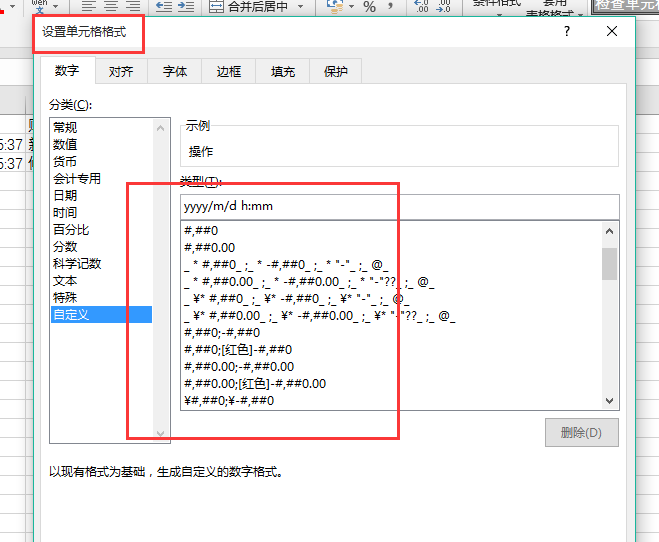Viewport: 659px width, 542px height.
Task: Select 自定义 category
Action: [x=101, y=315]
